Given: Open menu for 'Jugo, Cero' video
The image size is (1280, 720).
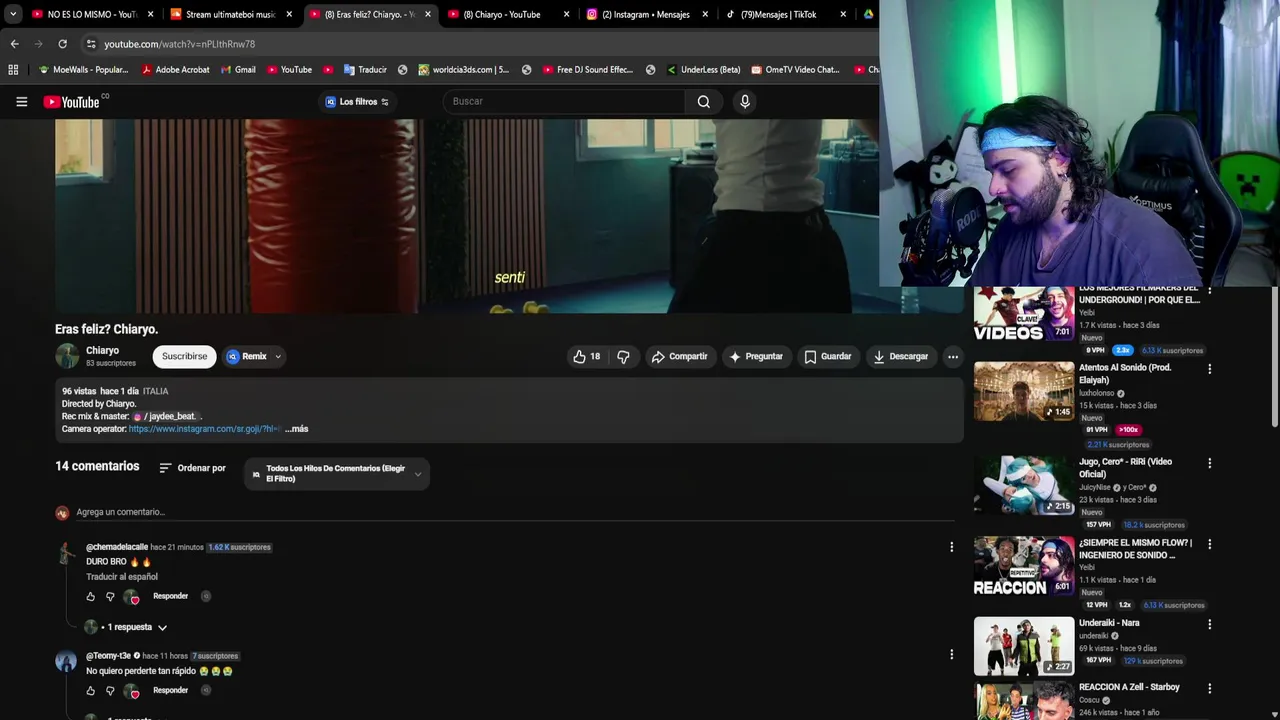Looking at the screenshot, I should [x=1209, y=463].
